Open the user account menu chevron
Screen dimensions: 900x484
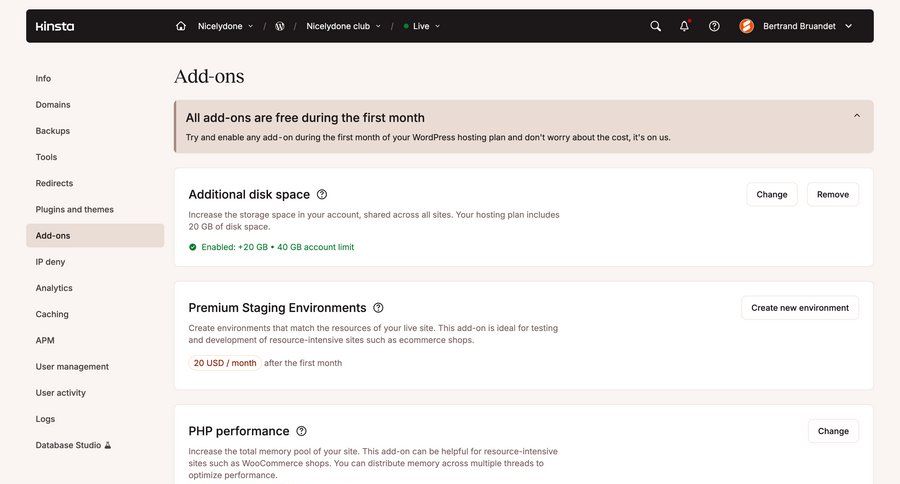click(x=848, y=26)
